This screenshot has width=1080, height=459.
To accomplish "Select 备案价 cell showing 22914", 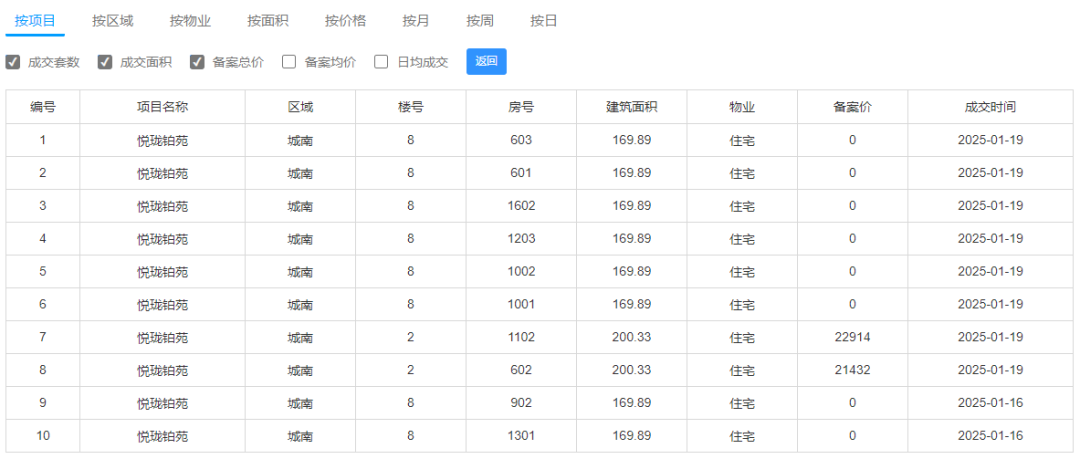I will tap(852, 337).
